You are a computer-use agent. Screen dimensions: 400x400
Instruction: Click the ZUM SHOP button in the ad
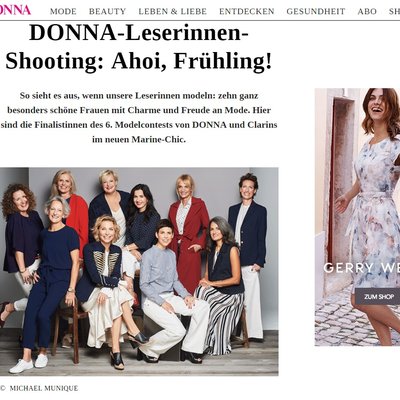[377, 296]
